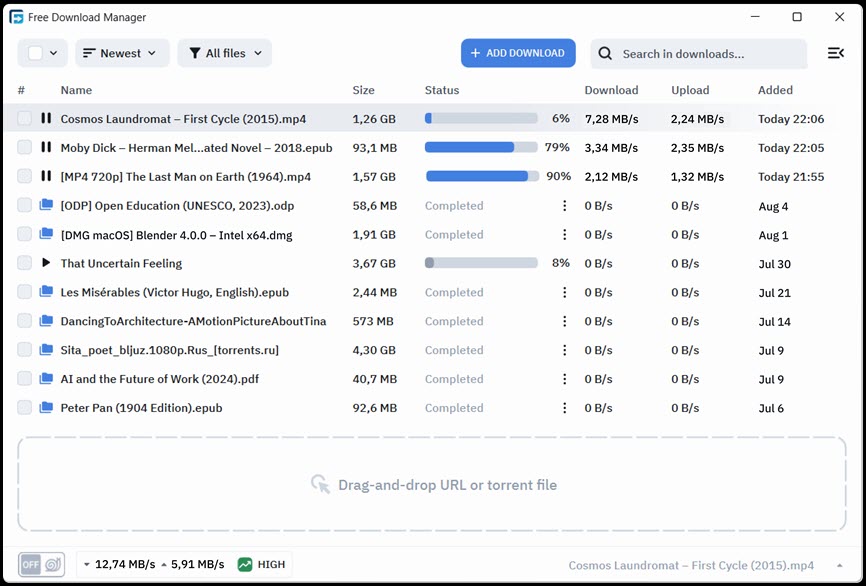Expand the select-all checkbox dropdown arrow

click(54, 53)
